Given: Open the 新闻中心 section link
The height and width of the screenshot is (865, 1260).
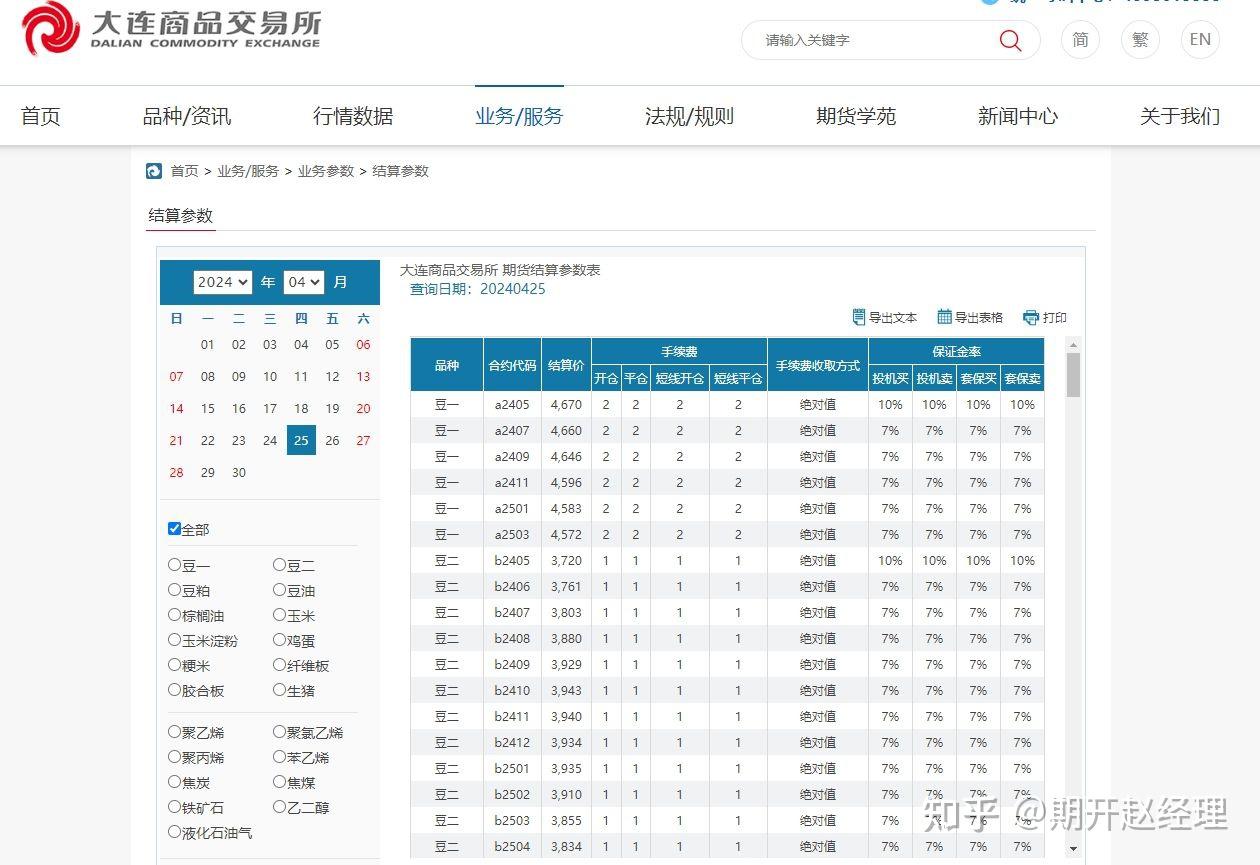Looking at the screenshot, I should pyautogui.click(x=1017, y=115).
